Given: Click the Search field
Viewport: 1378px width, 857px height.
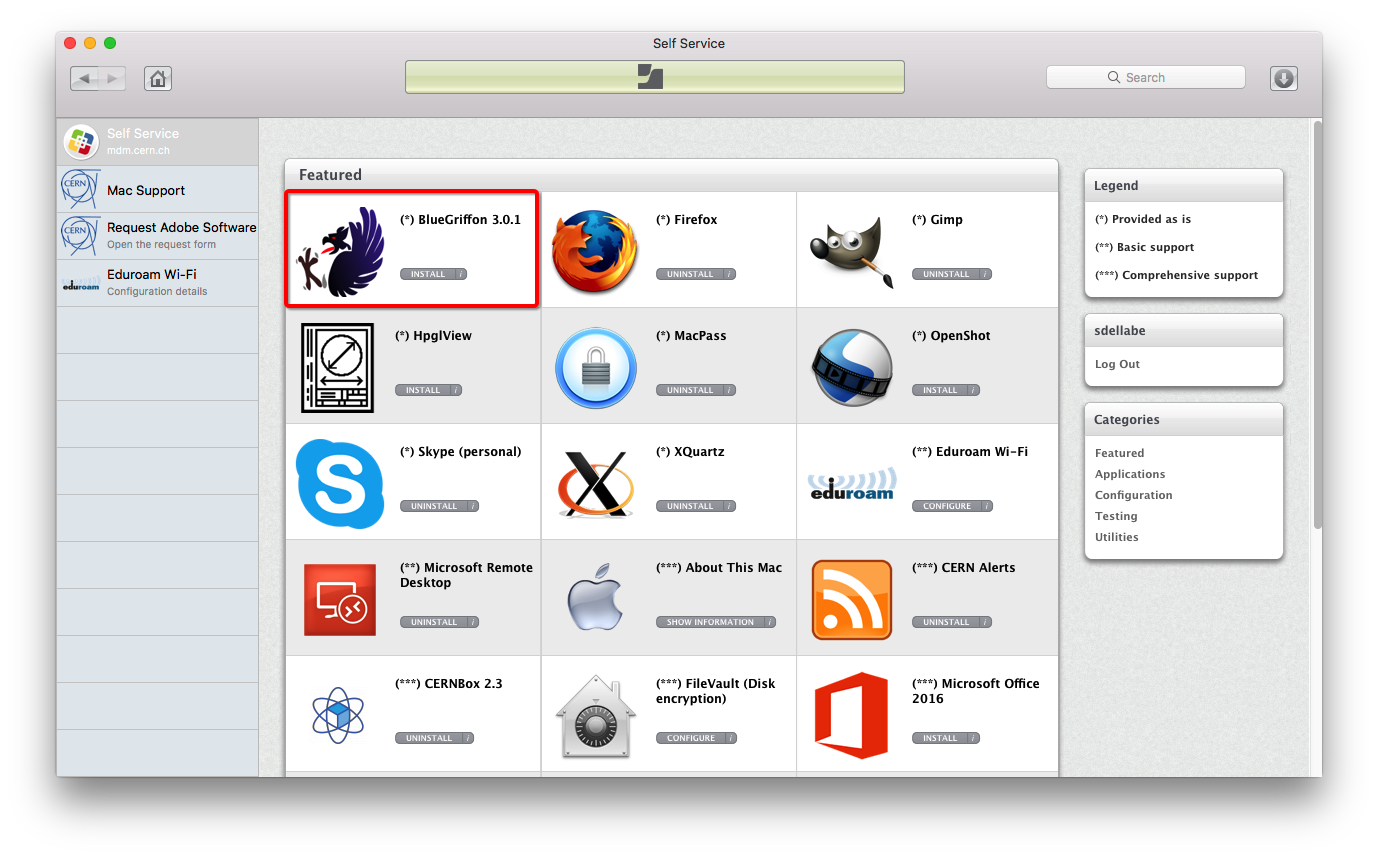Looking at the screenshot, I should [1146, 77].
